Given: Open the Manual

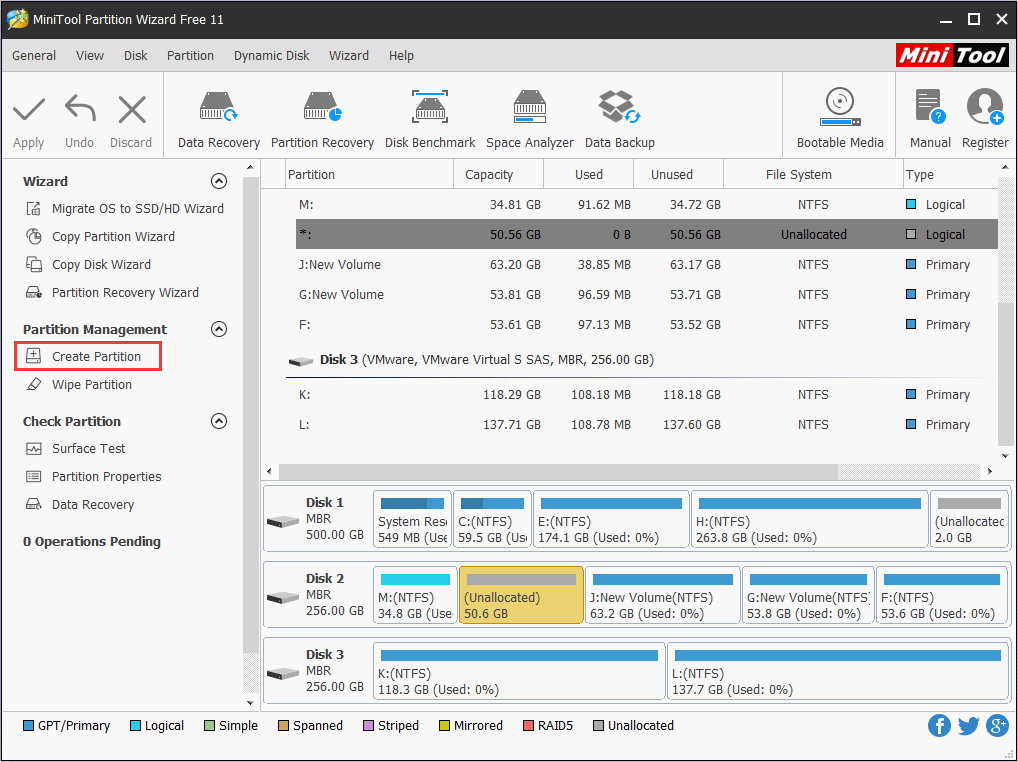Looking at the screenshot, I should click(x=929, y=115).
